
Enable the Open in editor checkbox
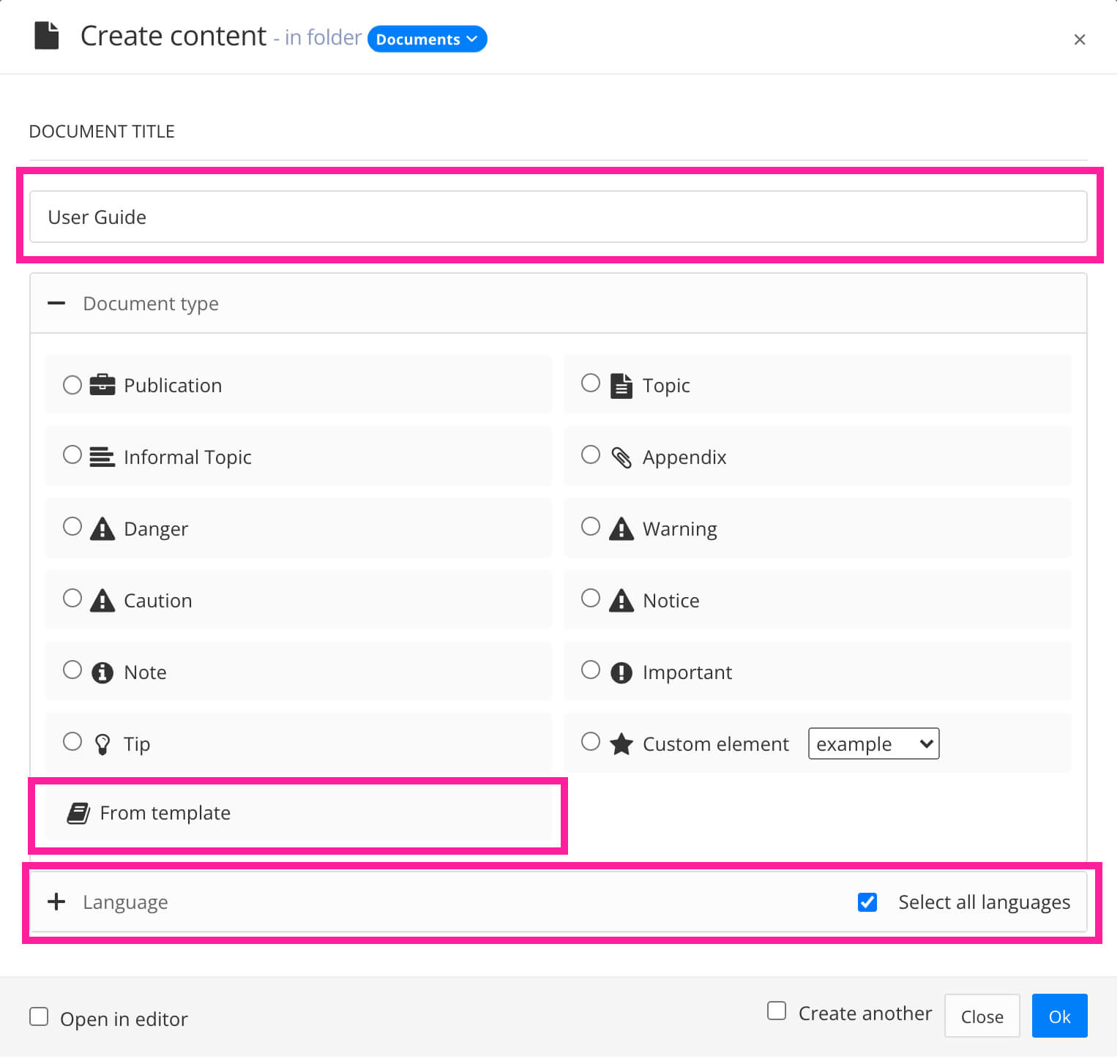tap(39, 1016)
